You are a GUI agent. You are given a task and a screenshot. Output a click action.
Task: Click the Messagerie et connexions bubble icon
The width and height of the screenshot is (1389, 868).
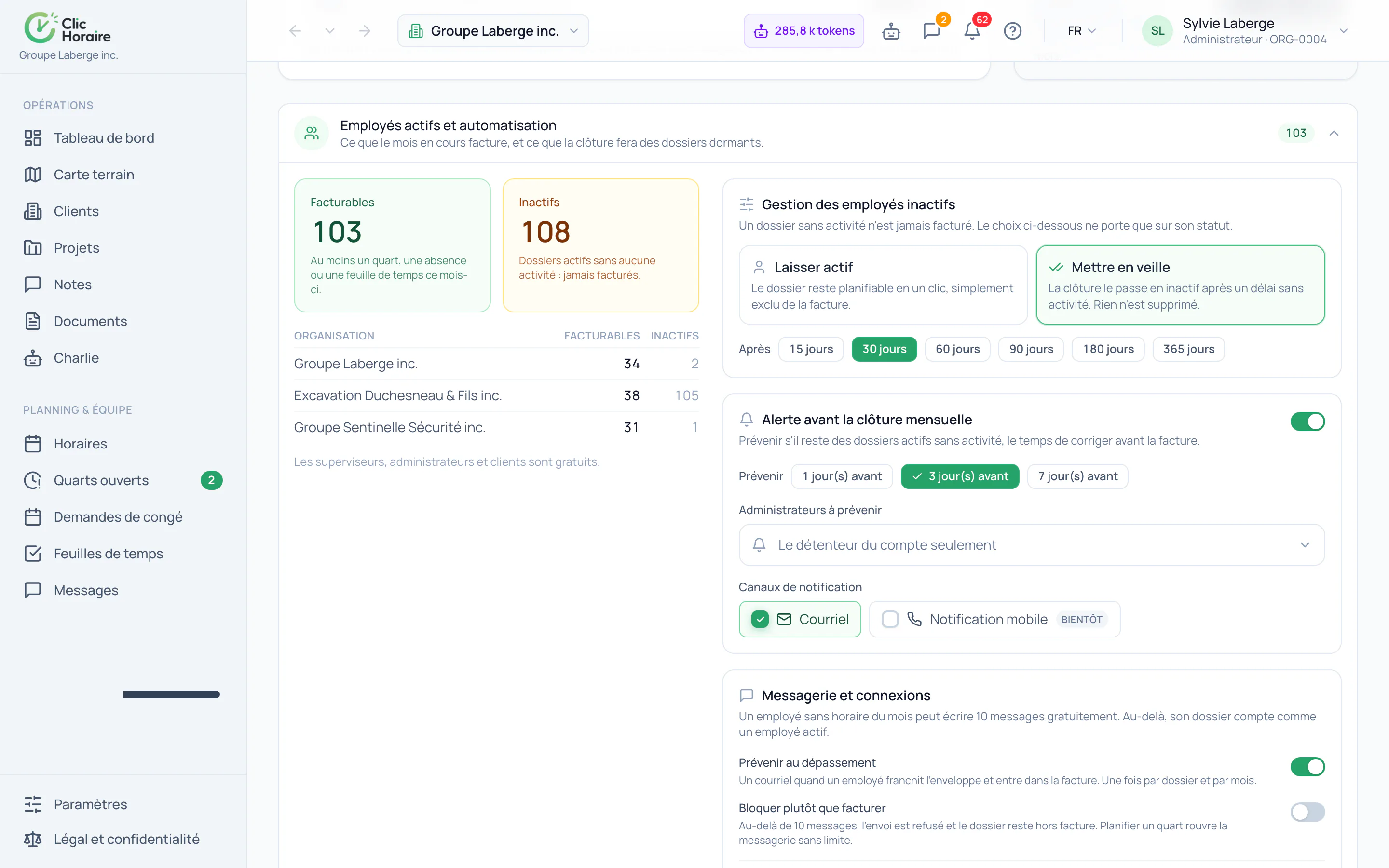pos(747,695)
